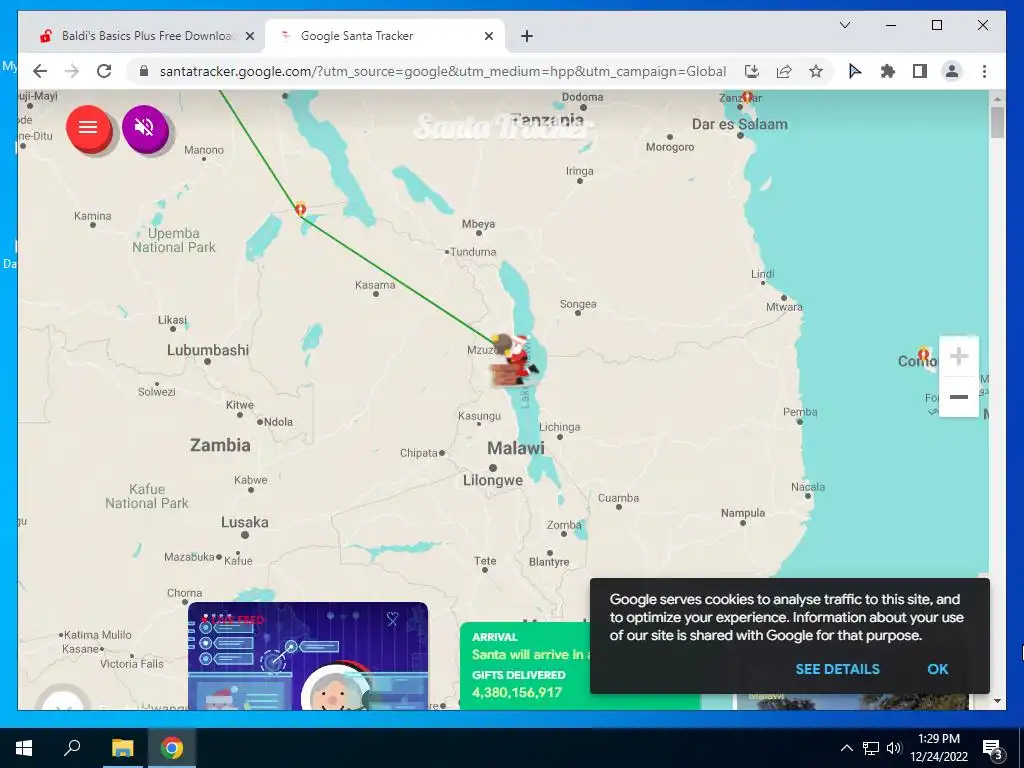
Task: Toggle the browser side panel
Action: point(920,71)
